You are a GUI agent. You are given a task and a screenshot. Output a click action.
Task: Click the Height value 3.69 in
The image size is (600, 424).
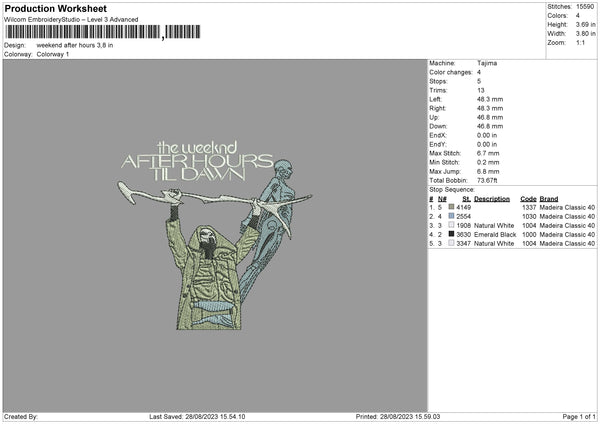pyautogui.click(x=585, y=24)
